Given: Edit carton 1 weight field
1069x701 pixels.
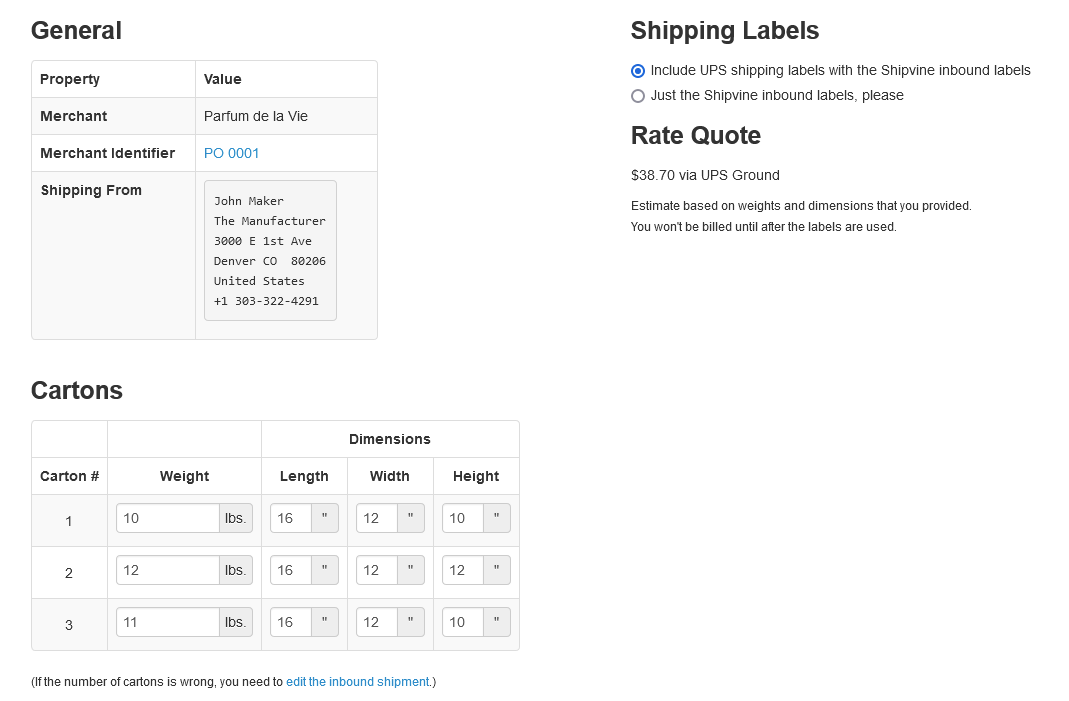Looking at the screenshot, I should (x=168, y=518).
